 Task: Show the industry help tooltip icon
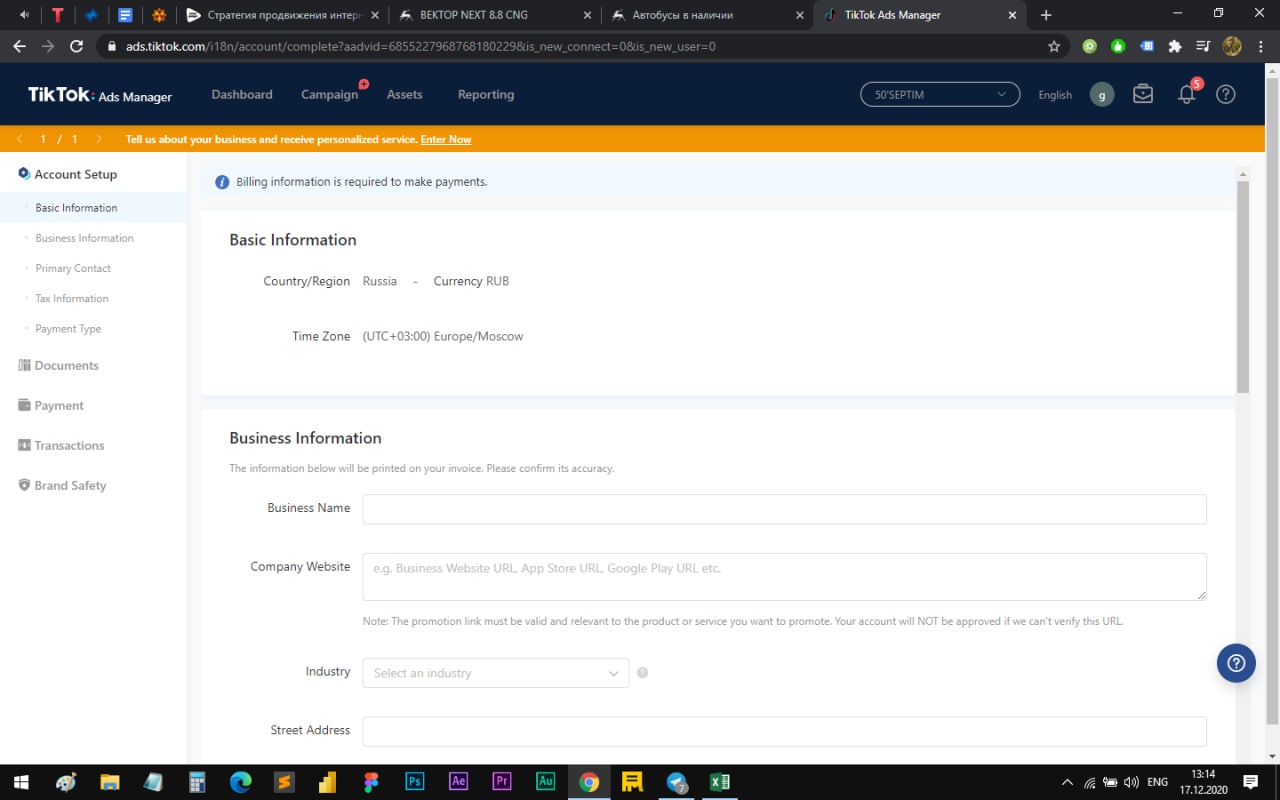click(642, 673)
